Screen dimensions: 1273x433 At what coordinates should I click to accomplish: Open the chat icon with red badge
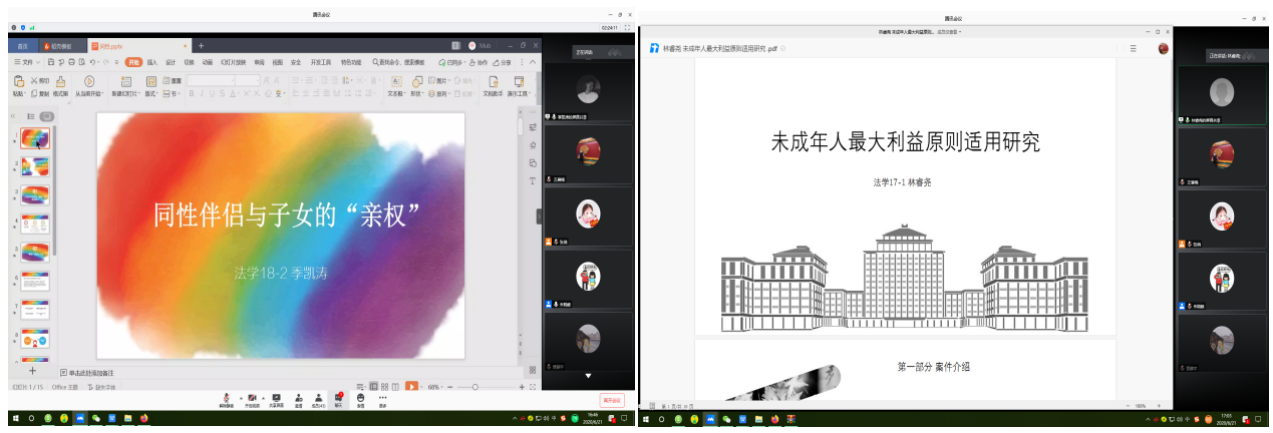point(339,397)
